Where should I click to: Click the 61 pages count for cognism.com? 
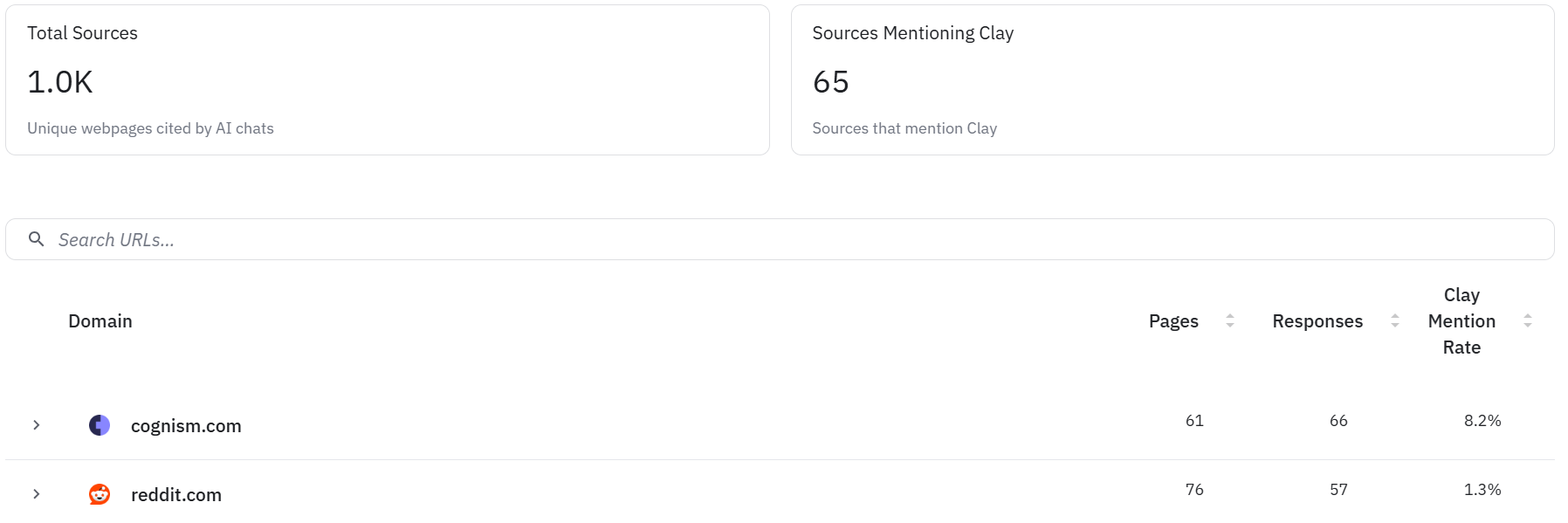[x=1194, y=421]
